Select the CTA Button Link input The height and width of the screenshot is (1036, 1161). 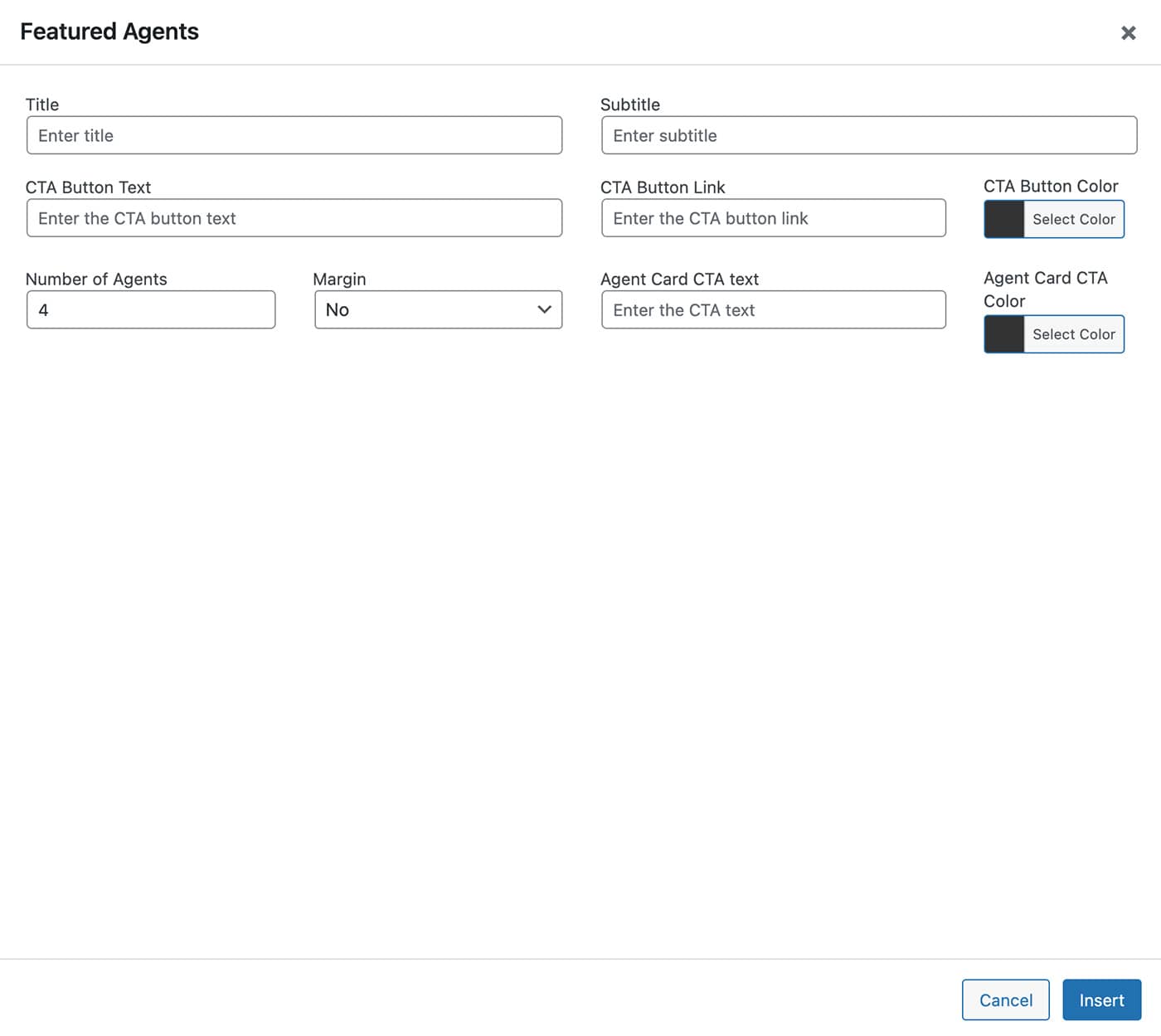click(x=773, y=218)
